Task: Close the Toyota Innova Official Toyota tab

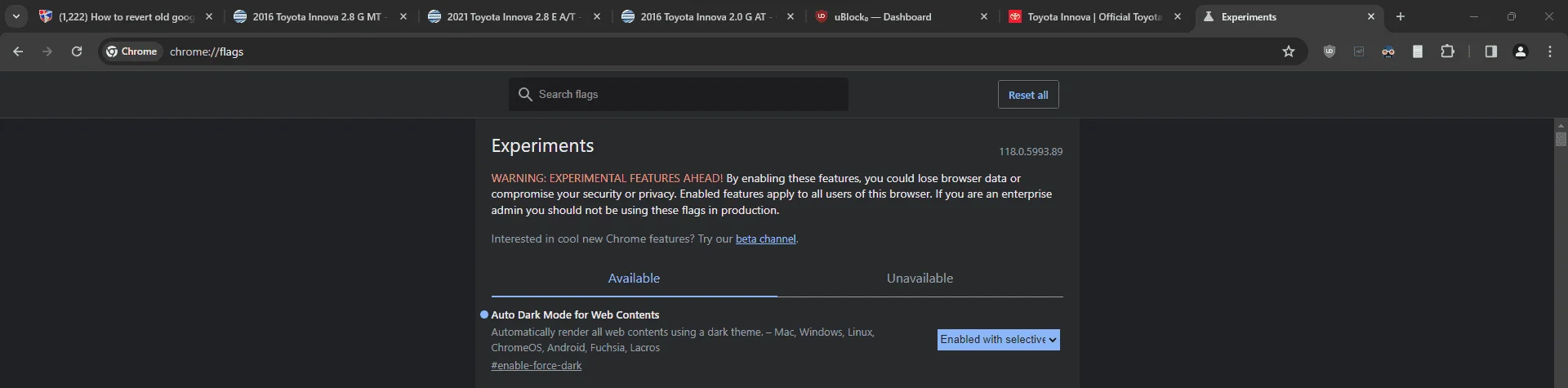Action: [1178, 16]
